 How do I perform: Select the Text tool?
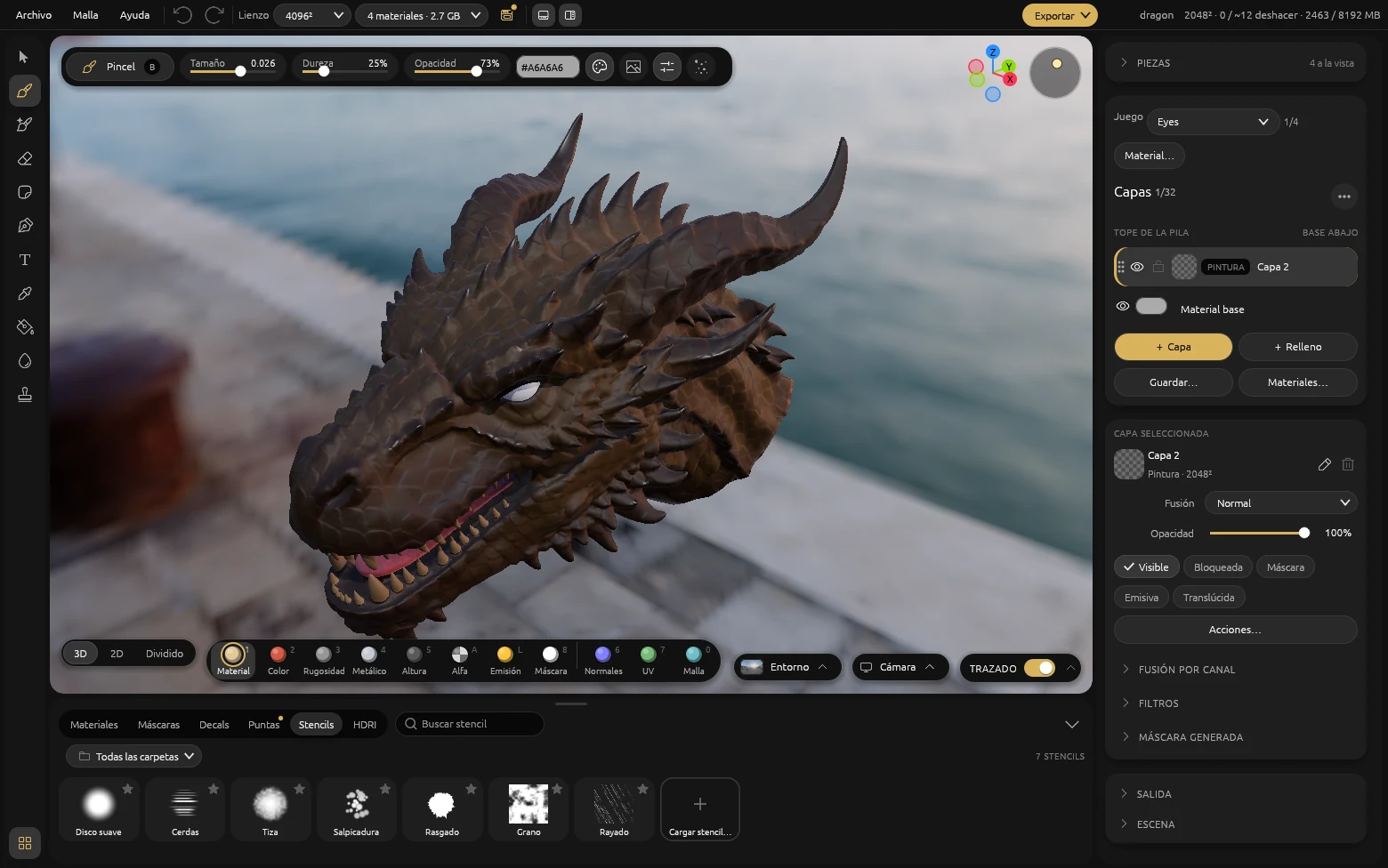click(25, 260)
